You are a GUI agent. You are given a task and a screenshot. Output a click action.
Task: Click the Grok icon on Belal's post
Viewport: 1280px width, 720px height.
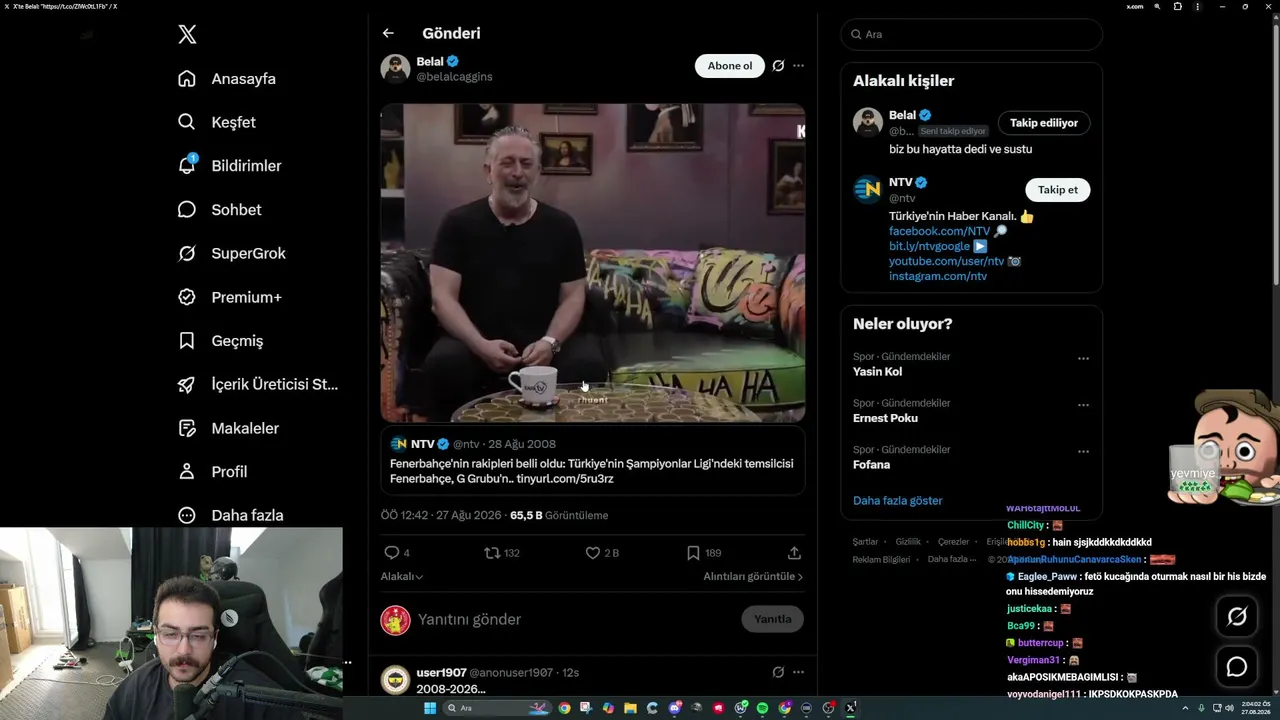pyautogui.click(x=778, y=66)
